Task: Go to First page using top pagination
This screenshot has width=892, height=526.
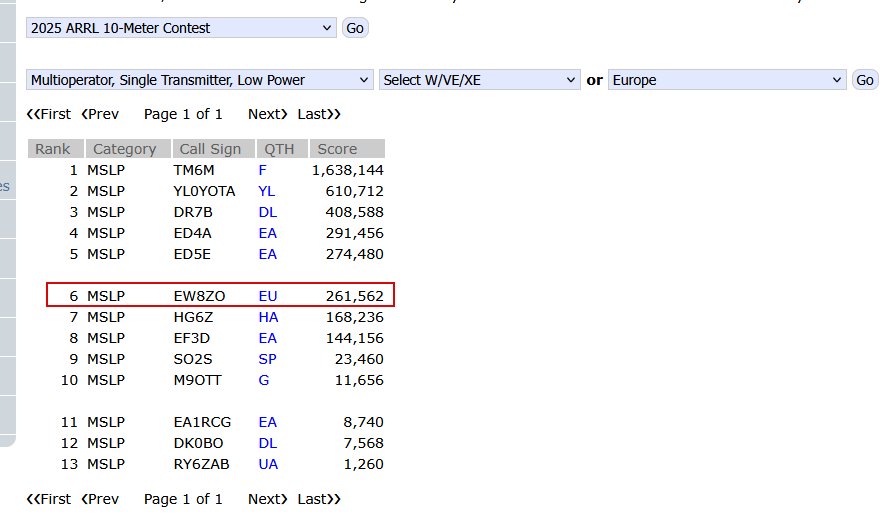Action: click(x=49, y=114)
